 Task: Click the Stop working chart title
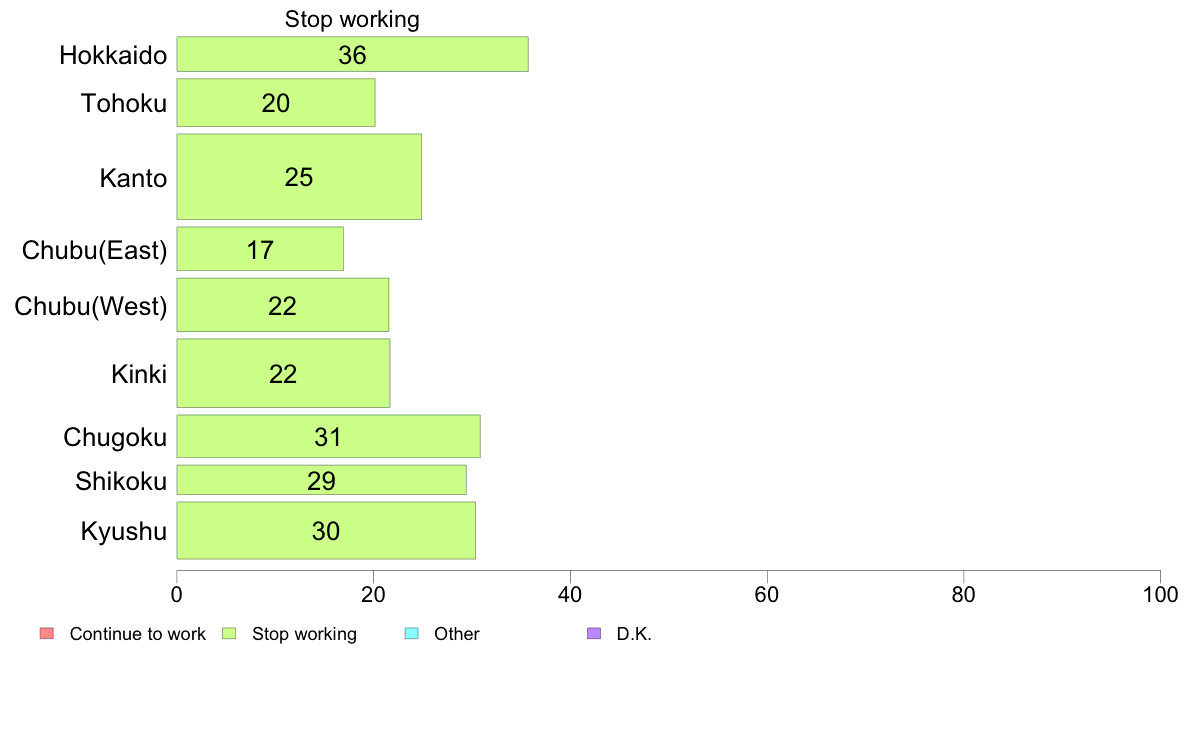click(x=352, y=19)
